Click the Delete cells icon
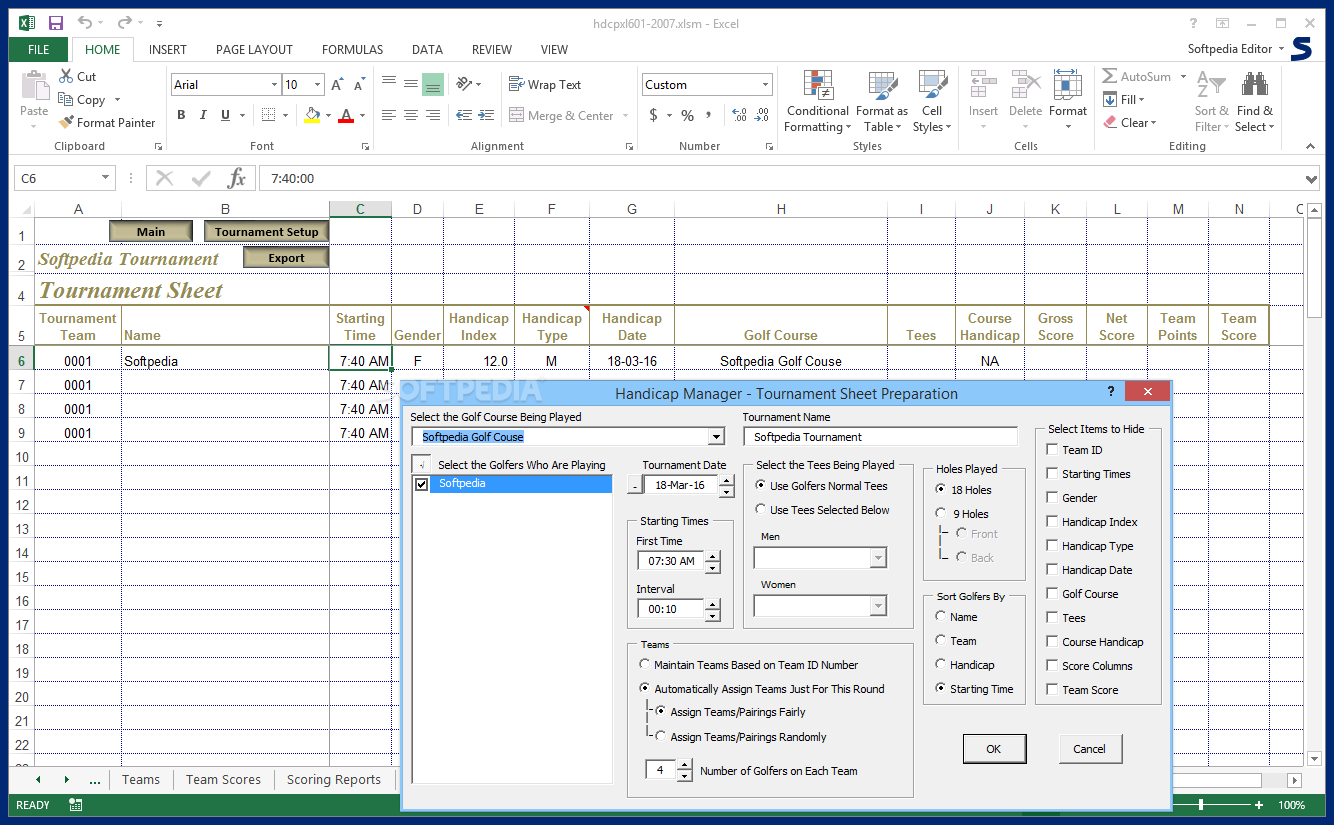The image size is (1334, 825). click(x=1025, y=85)
